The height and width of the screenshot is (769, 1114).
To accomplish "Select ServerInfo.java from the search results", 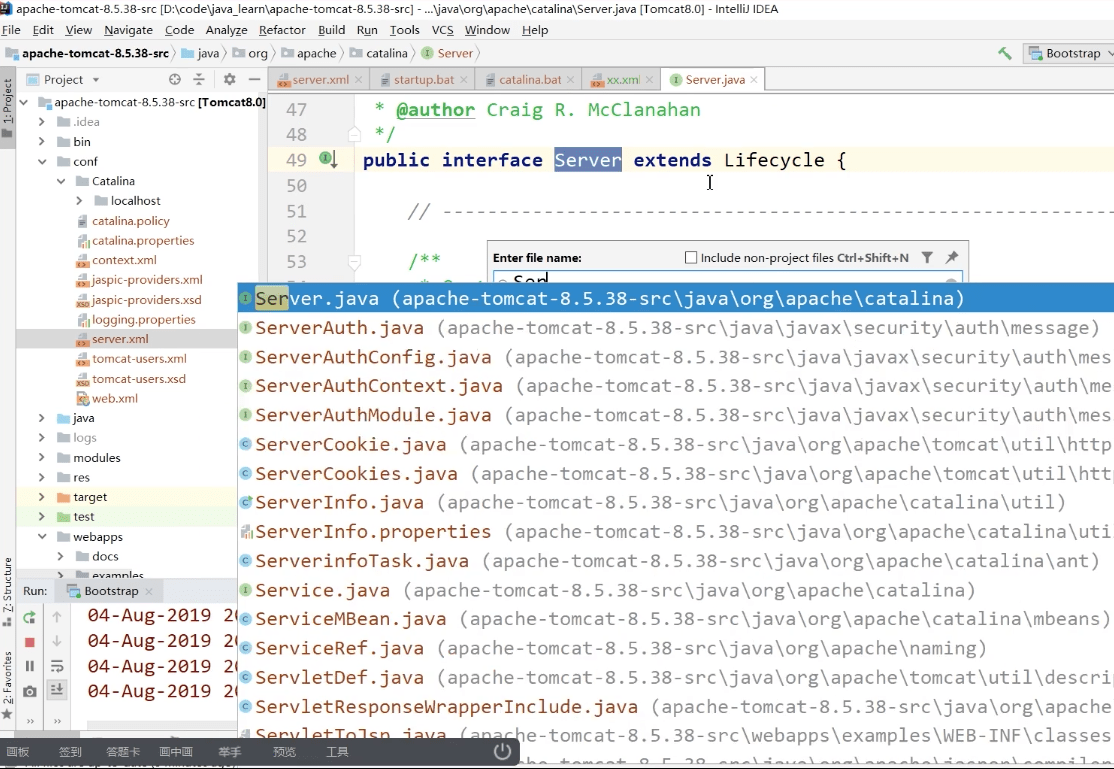I will click(x=339, y=503).
